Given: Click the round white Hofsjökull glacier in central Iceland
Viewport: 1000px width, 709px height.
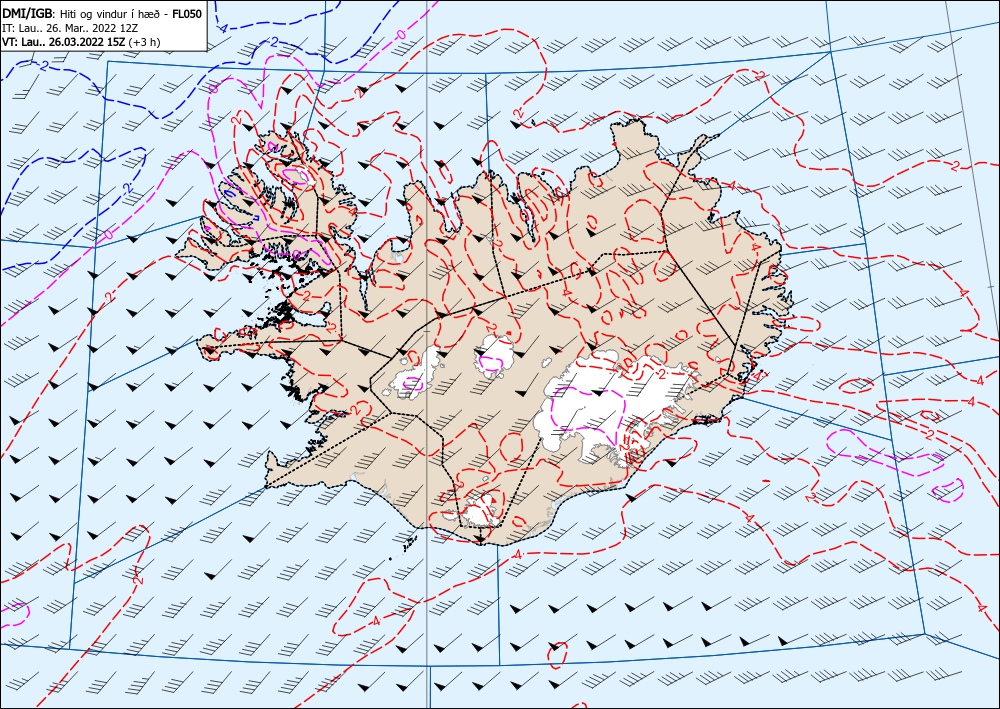Looking at the screenshot, I should pos(494,354).
